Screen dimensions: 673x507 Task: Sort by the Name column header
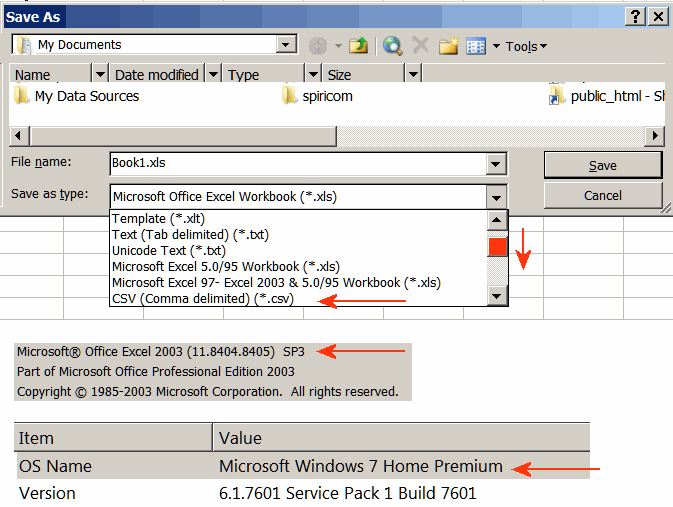(x=51, y=74)
